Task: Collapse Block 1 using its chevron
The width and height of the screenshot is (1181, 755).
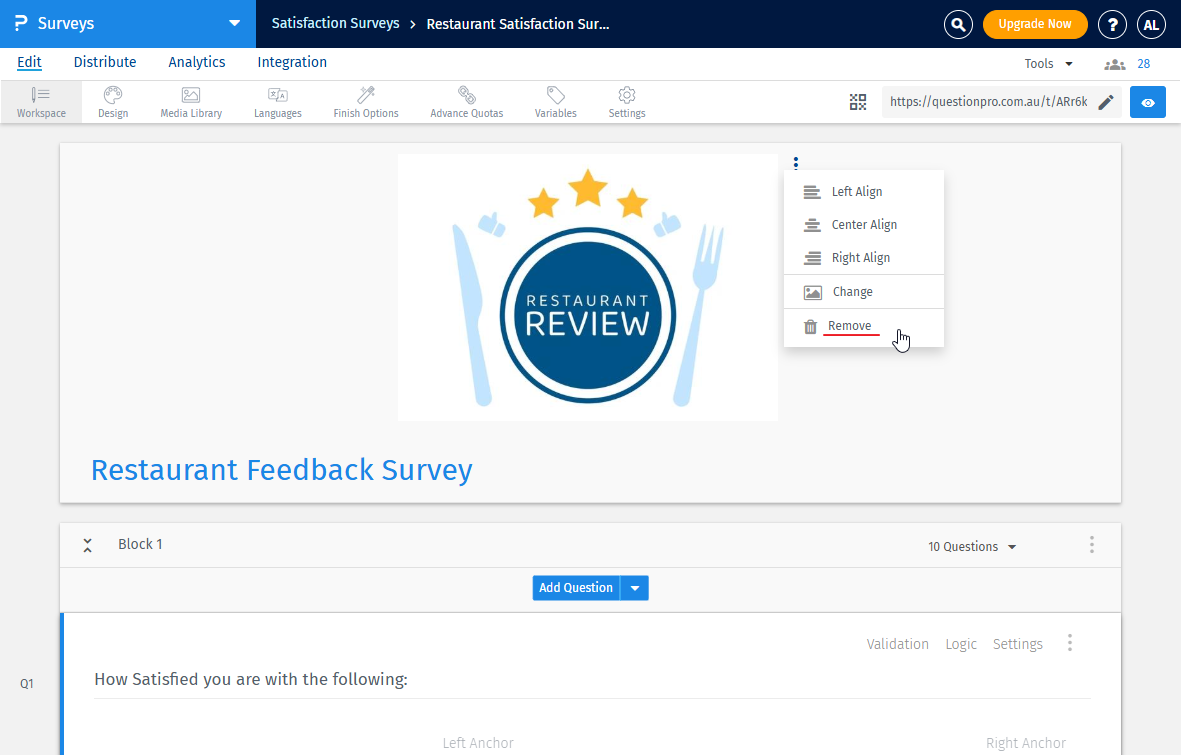Action: tap(88, 545)
